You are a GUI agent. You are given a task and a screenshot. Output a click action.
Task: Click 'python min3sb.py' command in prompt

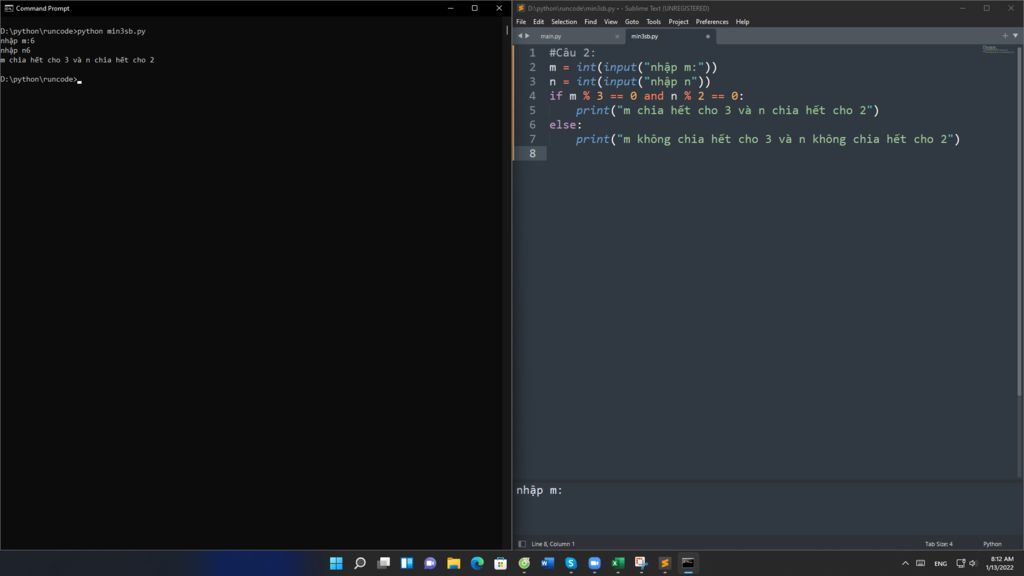(112, 31)
